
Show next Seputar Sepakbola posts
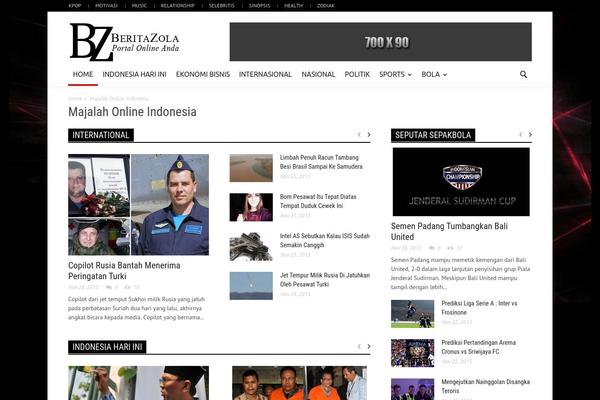tap(528, 134)
